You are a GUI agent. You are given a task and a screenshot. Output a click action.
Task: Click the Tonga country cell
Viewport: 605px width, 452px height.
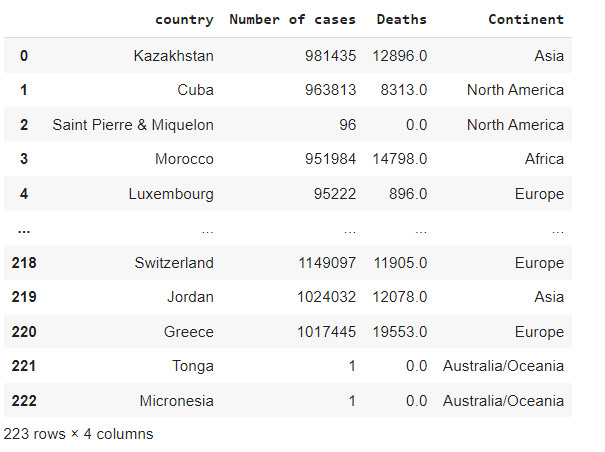coord(192,366)
